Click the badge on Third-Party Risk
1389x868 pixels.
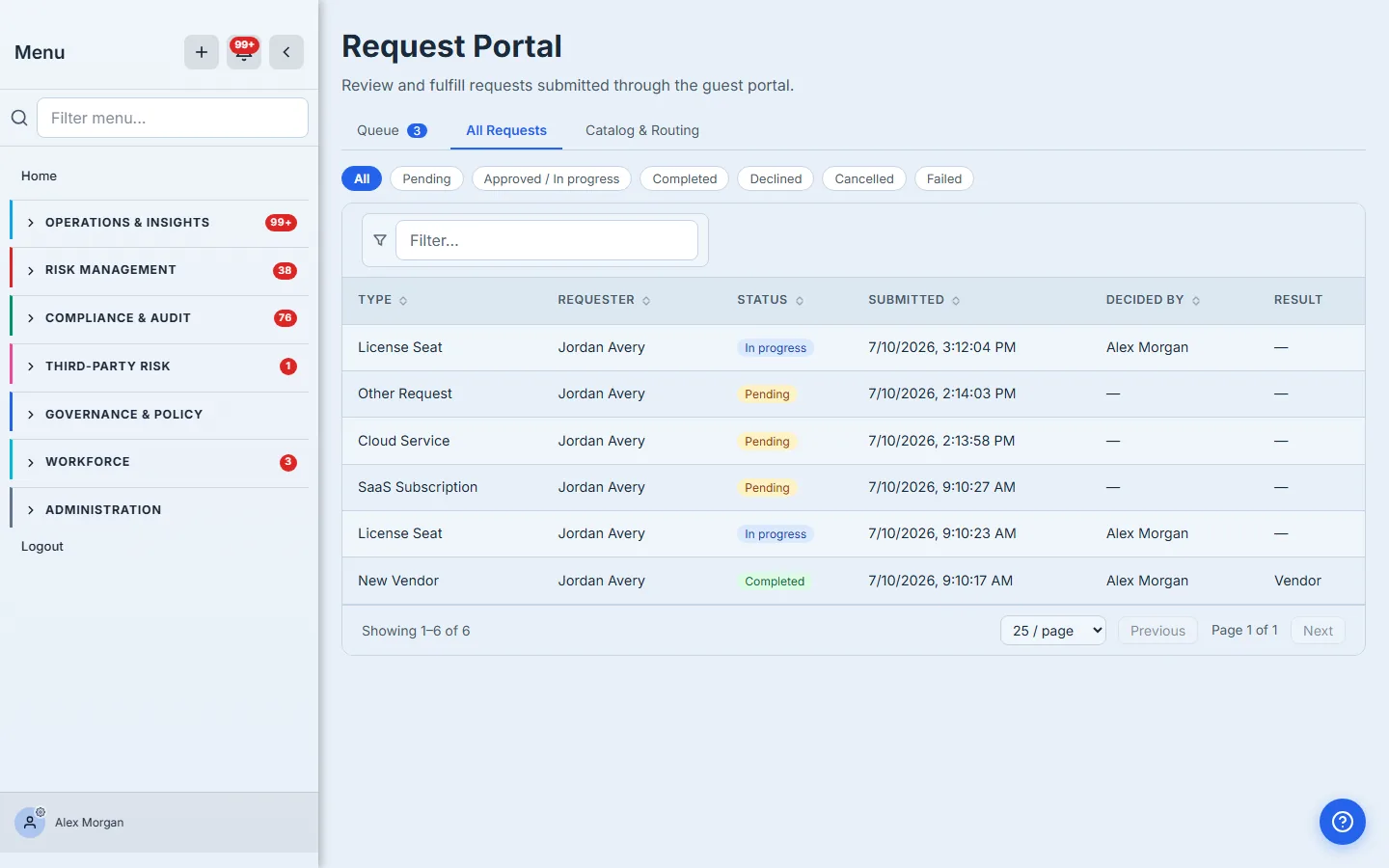287,366
